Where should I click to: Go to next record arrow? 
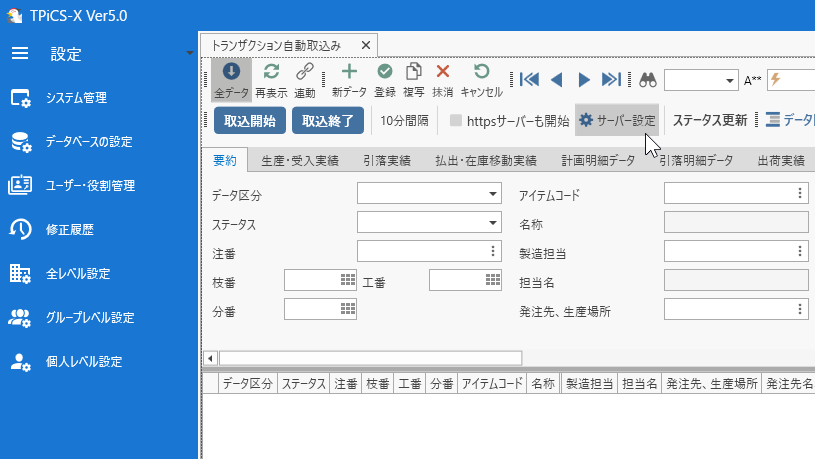584,80
